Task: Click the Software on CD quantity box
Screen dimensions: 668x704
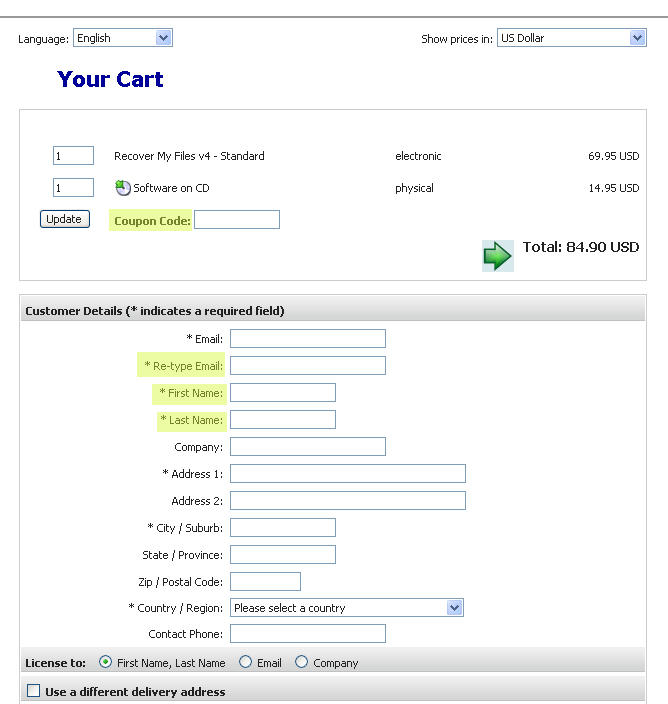Action: pos(73,188)
